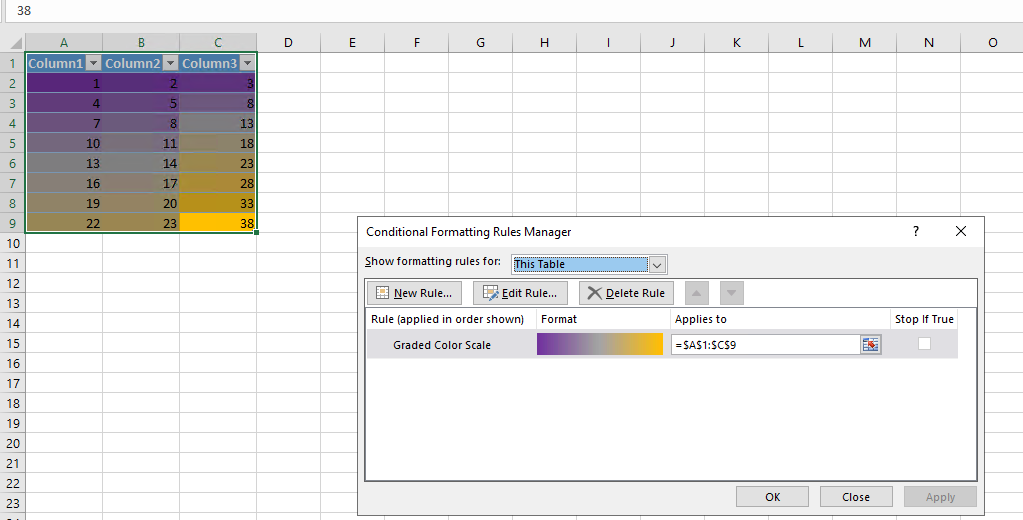Click the table resize handle at C9 corner
1023x520 pixels.
click(x=256, y=232)
